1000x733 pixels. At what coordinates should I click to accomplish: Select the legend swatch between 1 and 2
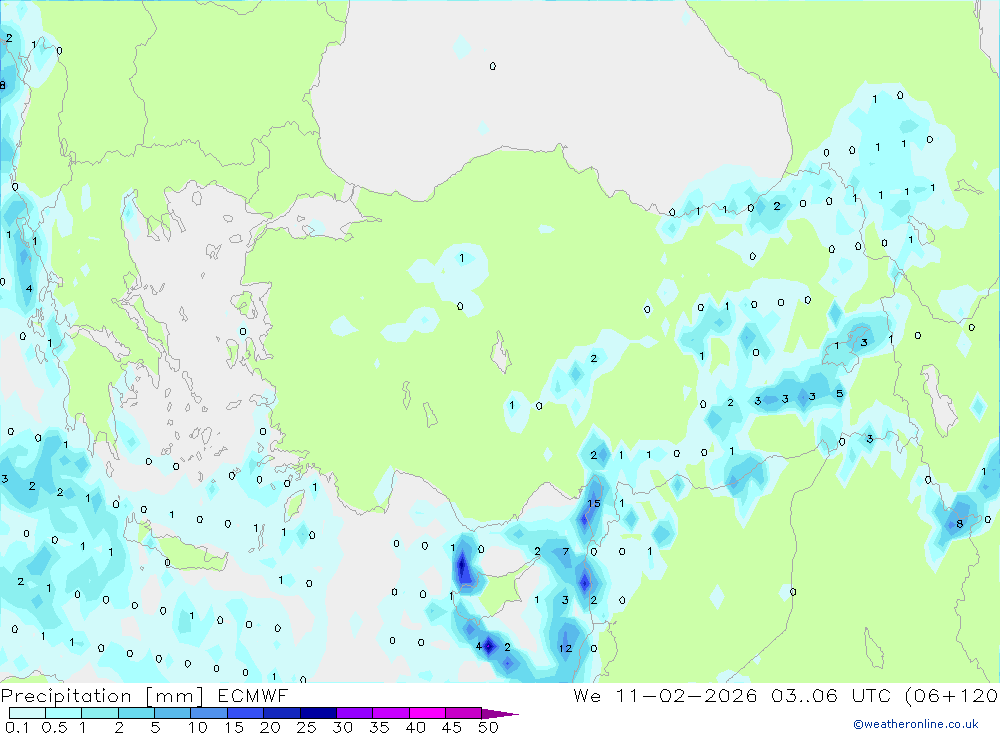coord(100,713)
